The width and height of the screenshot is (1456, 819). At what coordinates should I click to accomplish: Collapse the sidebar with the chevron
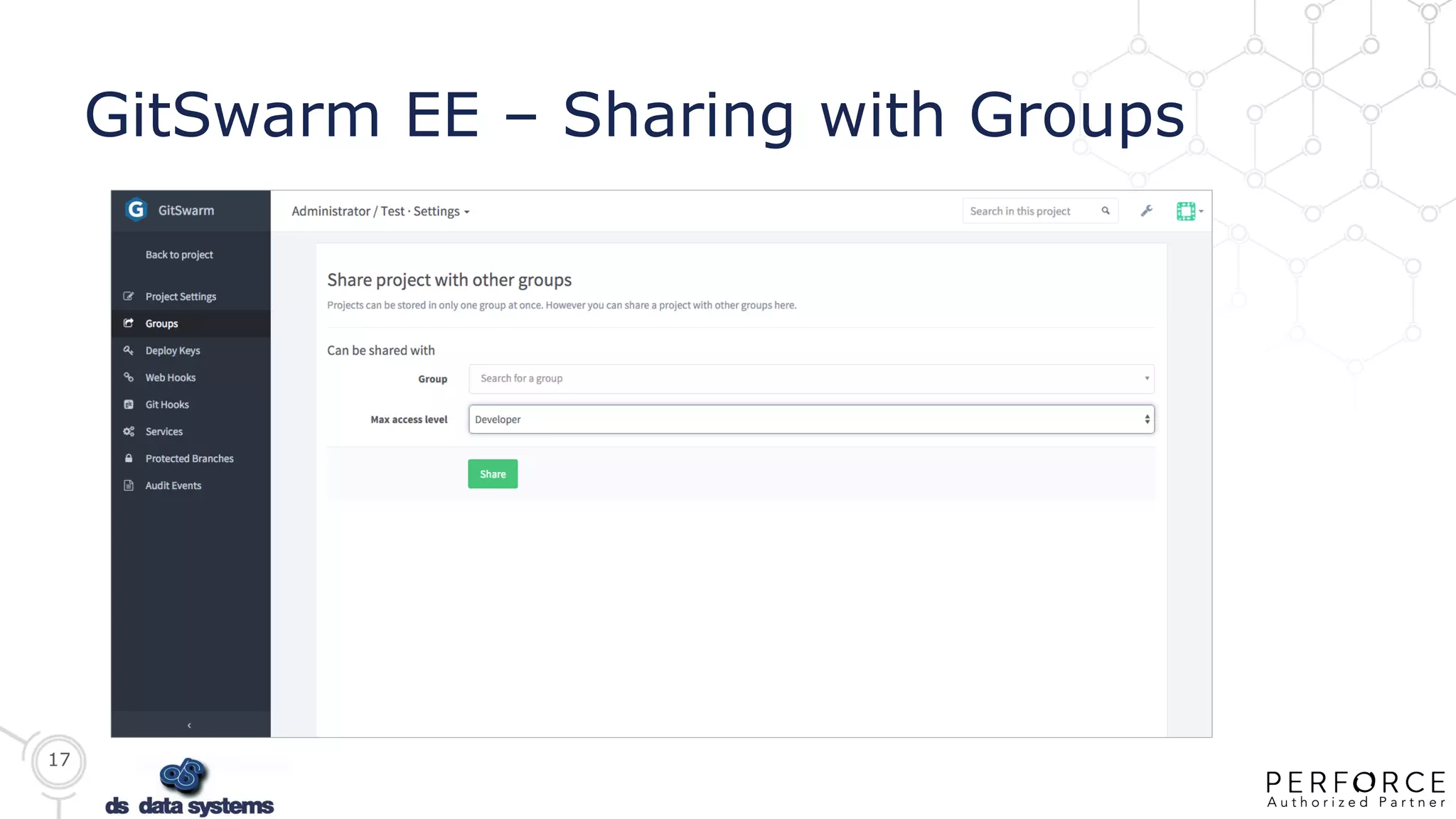point(189,725)
